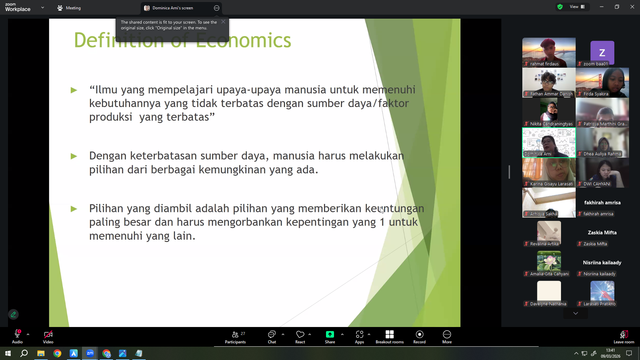Select Zaskia Mifta participant tile
The width and height of the screenshot is (640, 360).
click(602, 233)
